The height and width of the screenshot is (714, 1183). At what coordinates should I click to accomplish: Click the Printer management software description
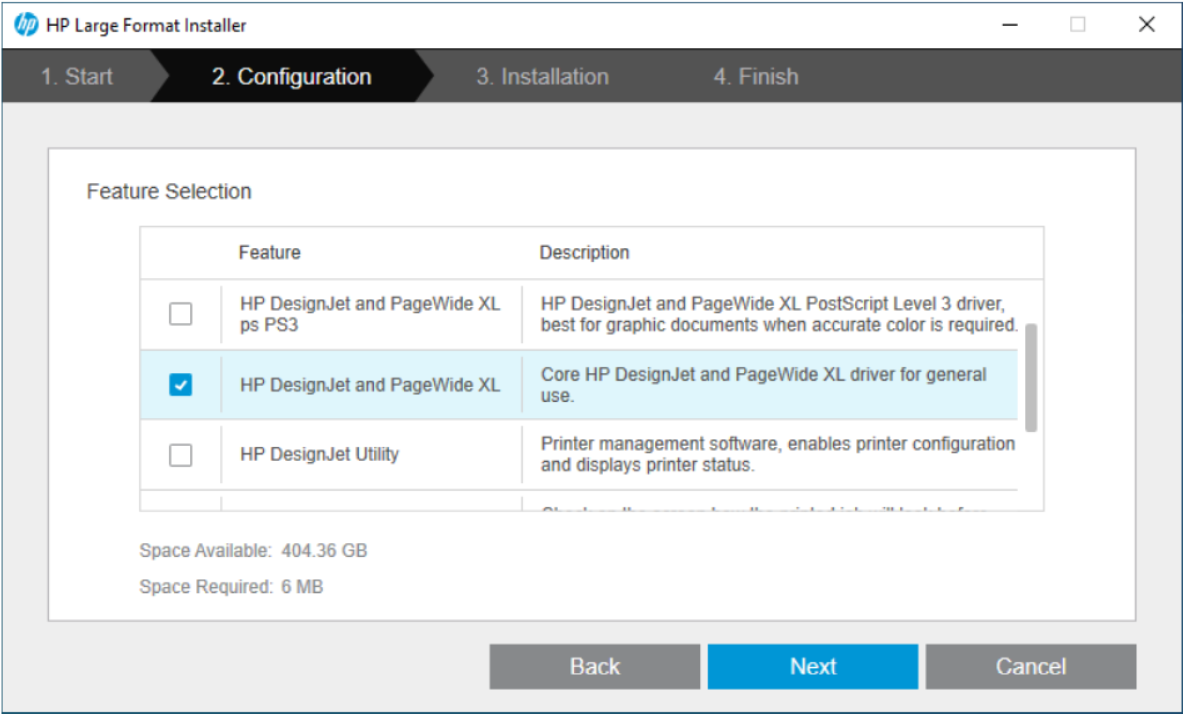777,454
